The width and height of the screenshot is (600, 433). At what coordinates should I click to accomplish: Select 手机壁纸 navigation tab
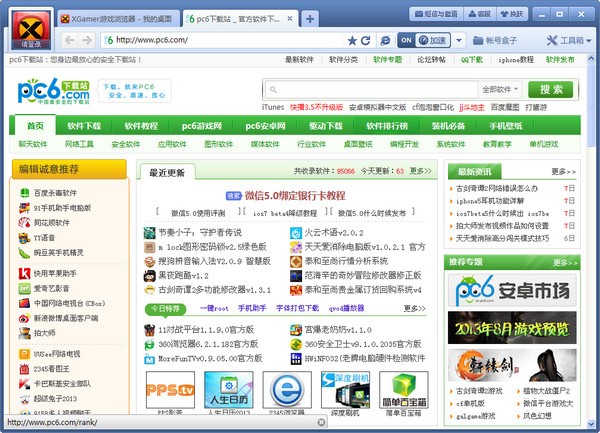pyautogui.click(x=505, y=126)
